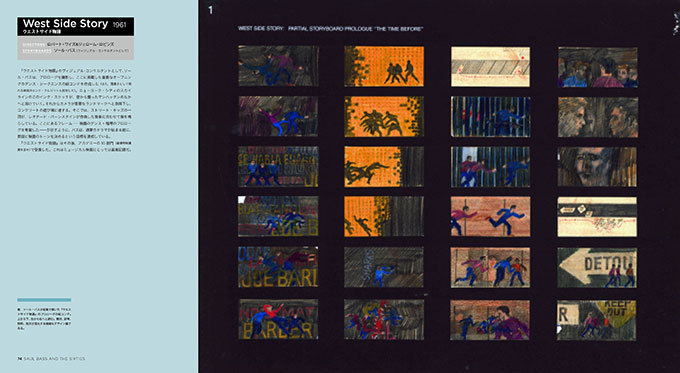Select the DETOUR arrow sign storyboard frame
The width and height of the screenshot is (680, 373).
click(x=597, y=268)
